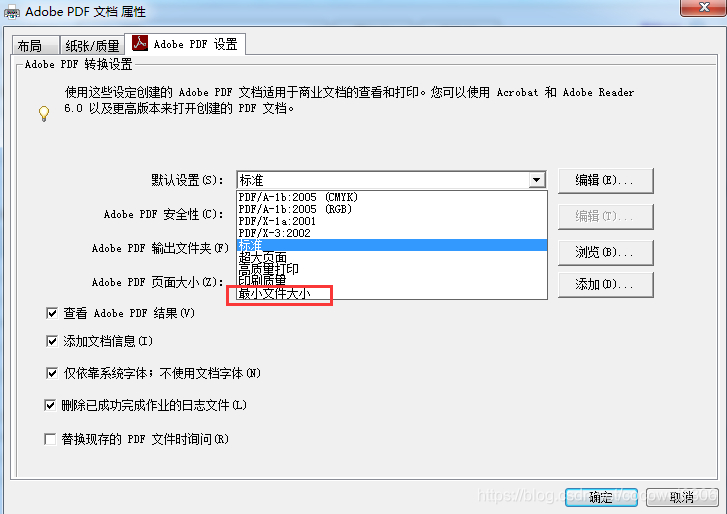Toggle the 添加文档信息 checkbox
The width and height of the screenshot is (727, 514).
click(x=52, y=342)
